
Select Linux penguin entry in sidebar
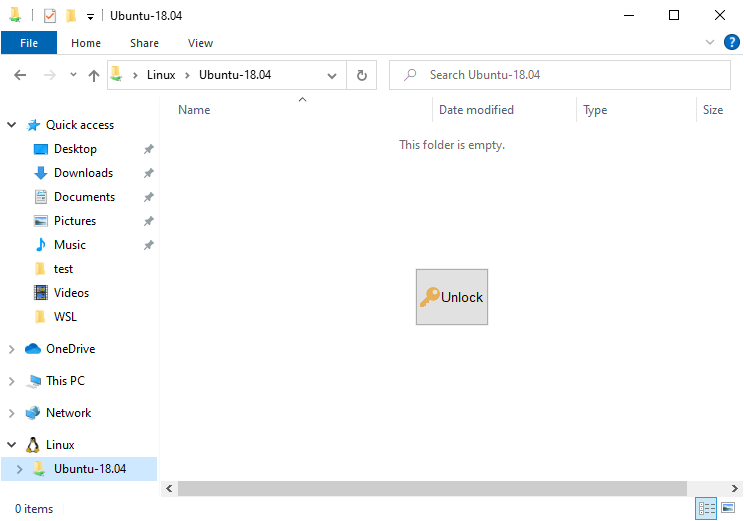click(x=60, y=445)
